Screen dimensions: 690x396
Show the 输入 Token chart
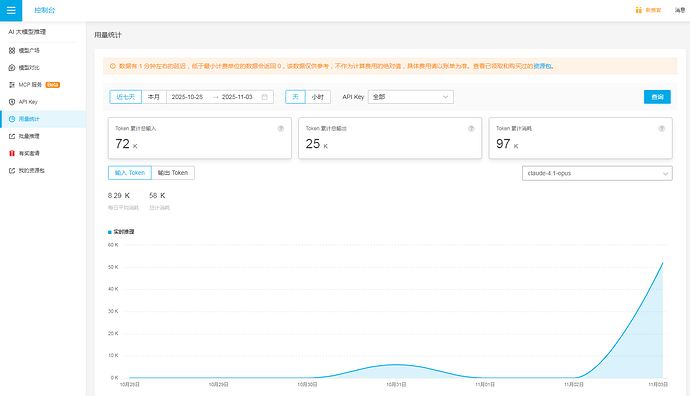(130, 173)
